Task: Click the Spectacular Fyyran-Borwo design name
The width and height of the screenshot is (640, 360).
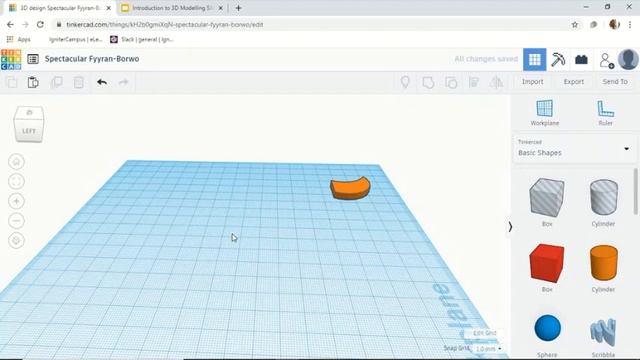Action: [92, 59]
